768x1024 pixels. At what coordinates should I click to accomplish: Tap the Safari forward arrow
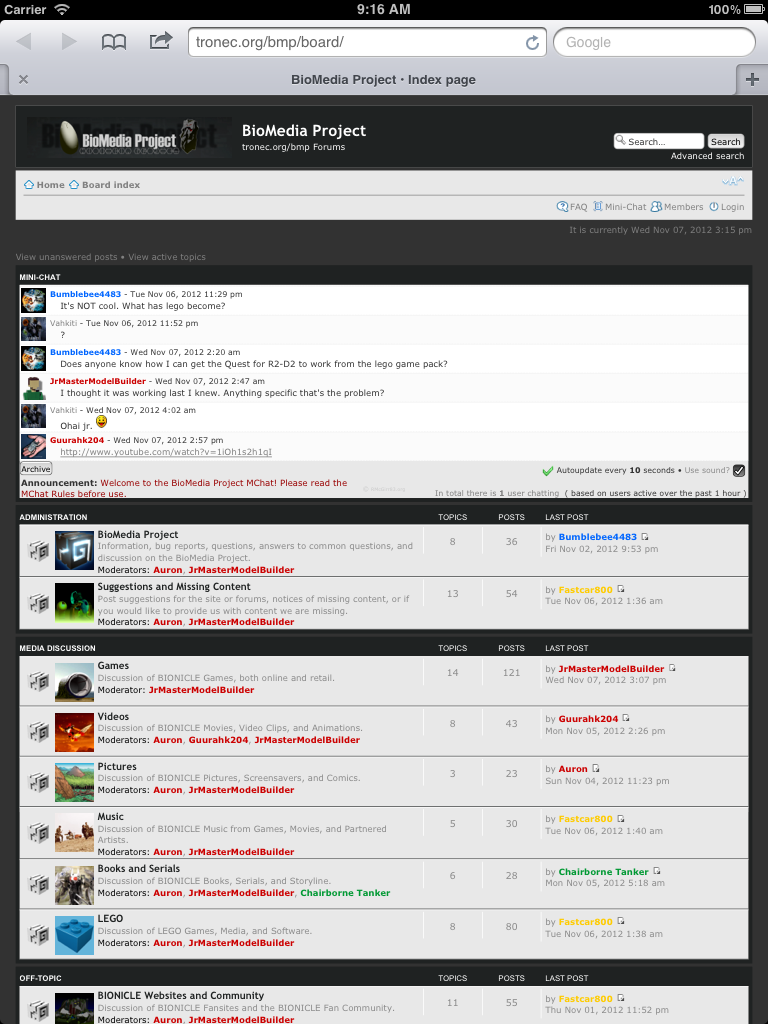click(69, 42)
